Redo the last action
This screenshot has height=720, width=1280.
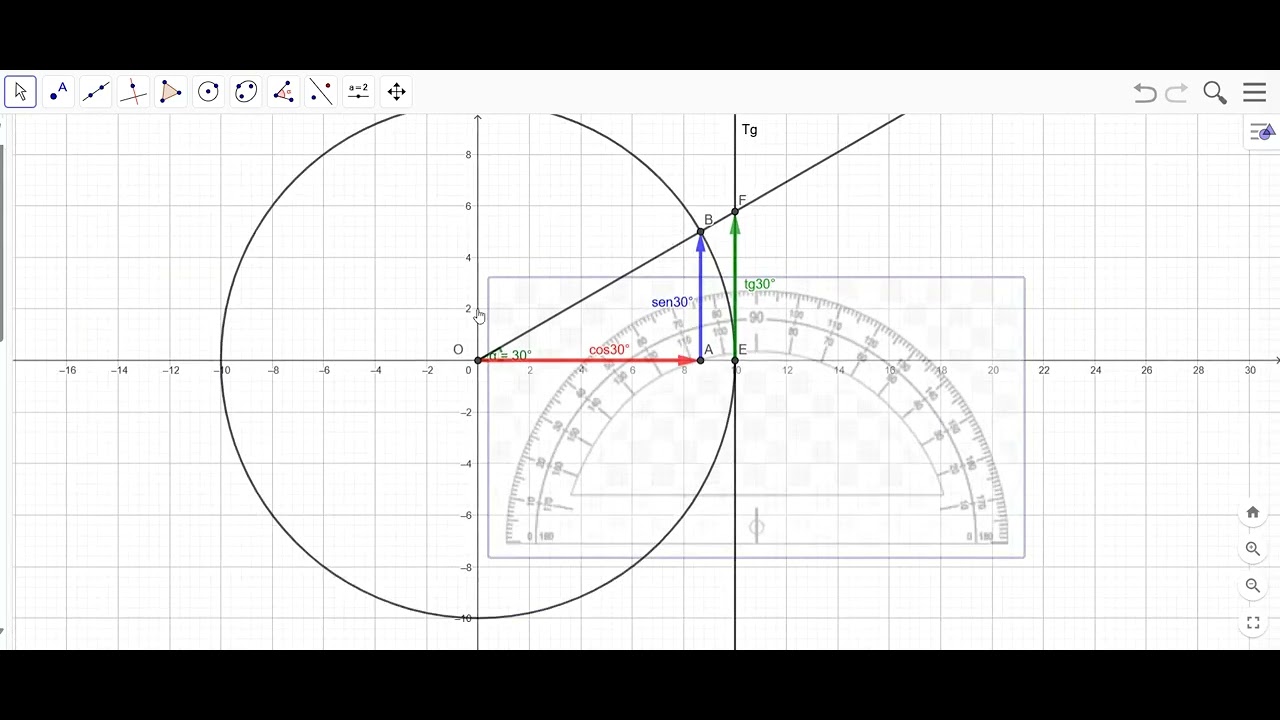(1177, 93)
